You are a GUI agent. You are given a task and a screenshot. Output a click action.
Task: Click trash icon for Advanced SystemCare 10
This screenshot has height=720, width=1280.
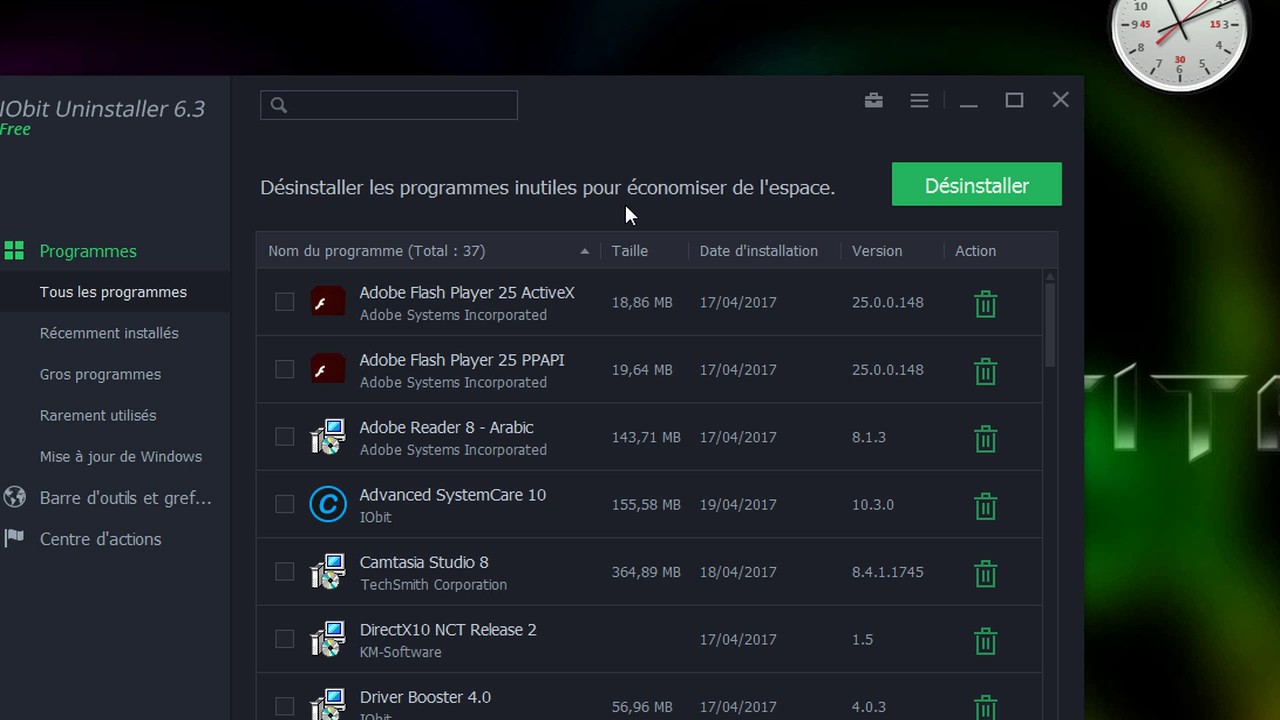[x=986, y=506]
